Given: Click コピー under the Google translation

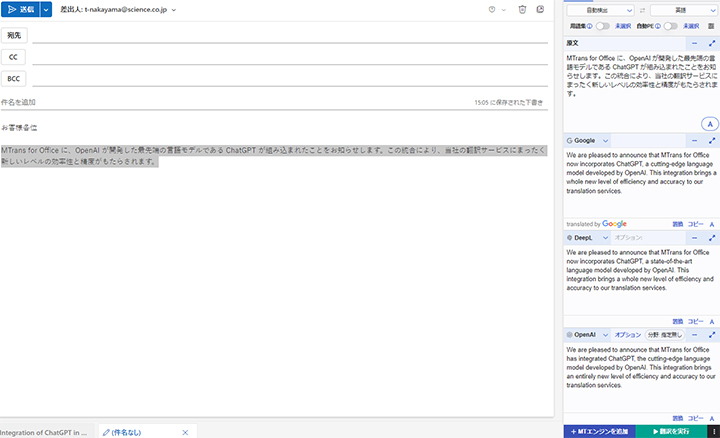Looking at the screenshot, I should click(695, 224).
